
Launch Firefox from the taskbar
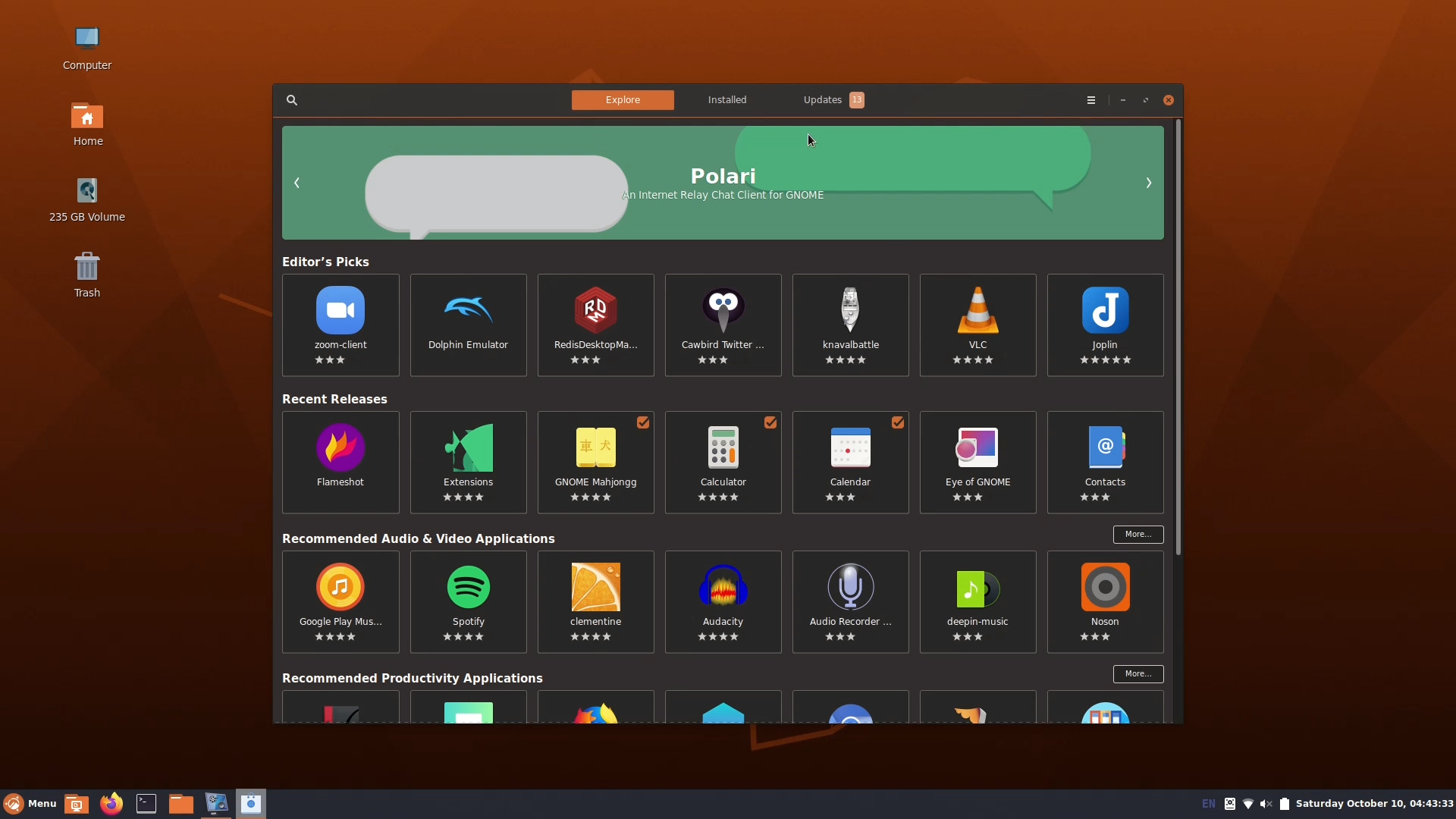point(111,803)
